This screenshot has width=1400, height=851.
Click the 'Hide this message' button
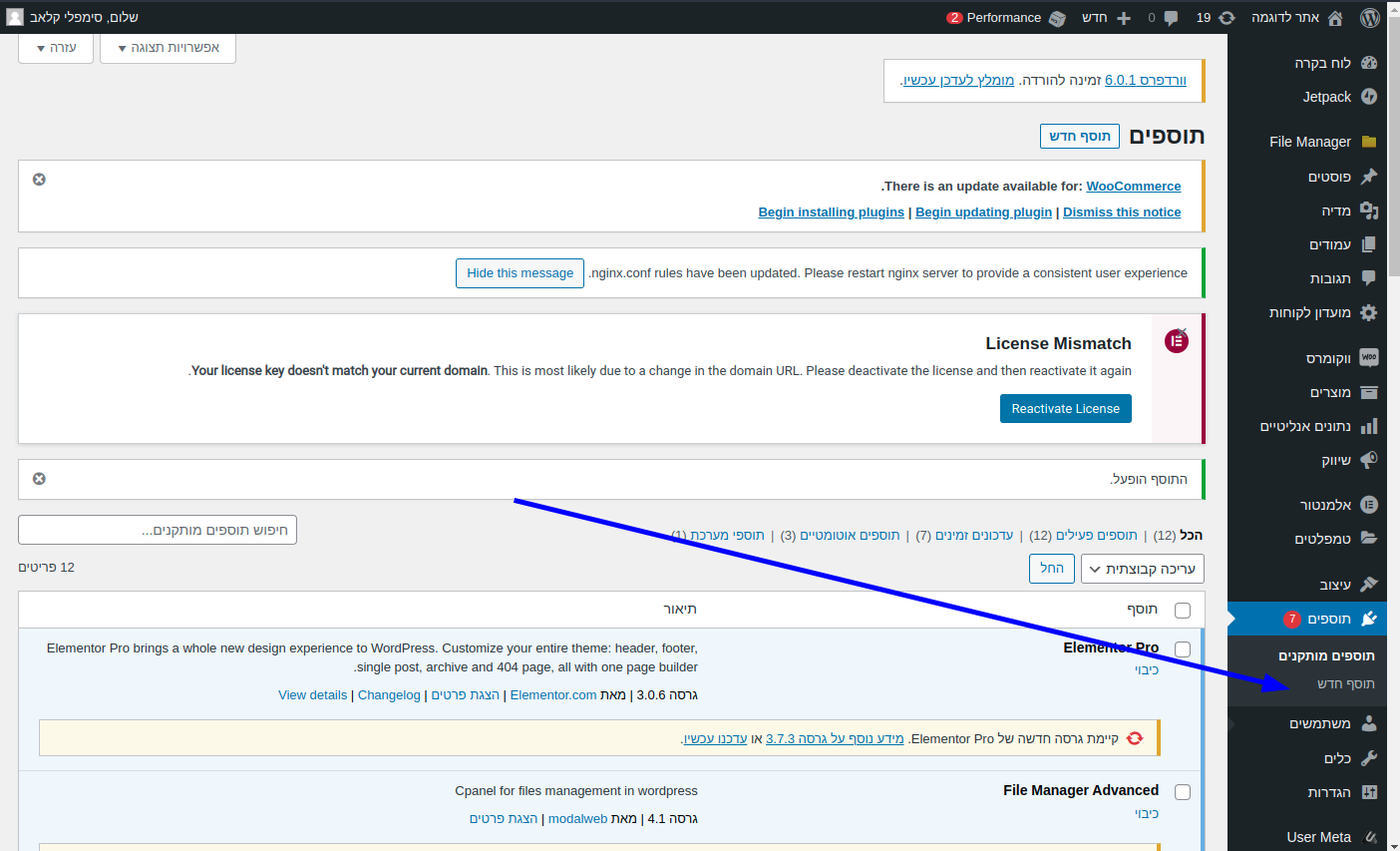pyautogui.click(x=520, y=273)
